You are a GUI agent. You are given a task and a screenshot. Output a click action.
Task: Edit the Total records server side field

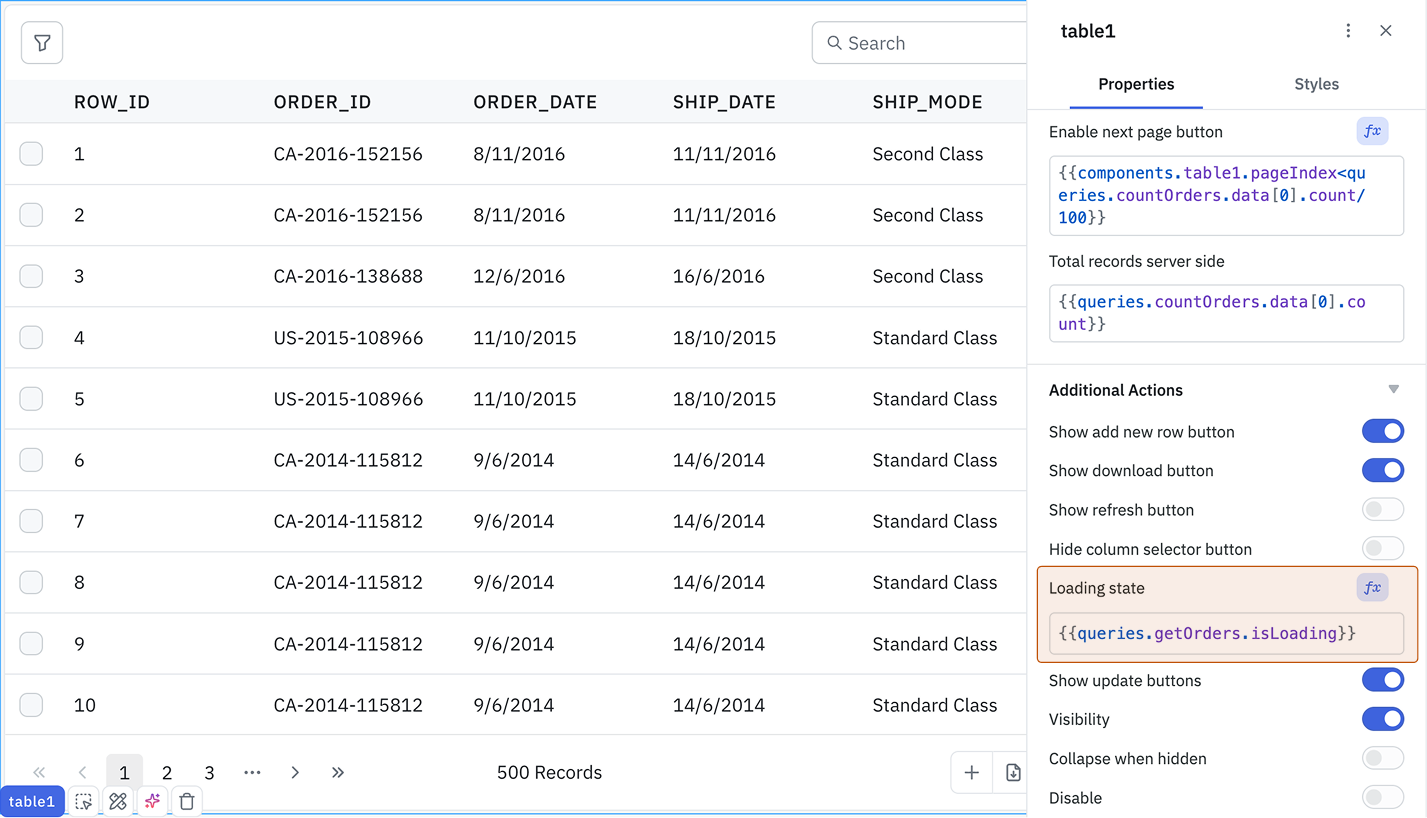point(1226,313)
